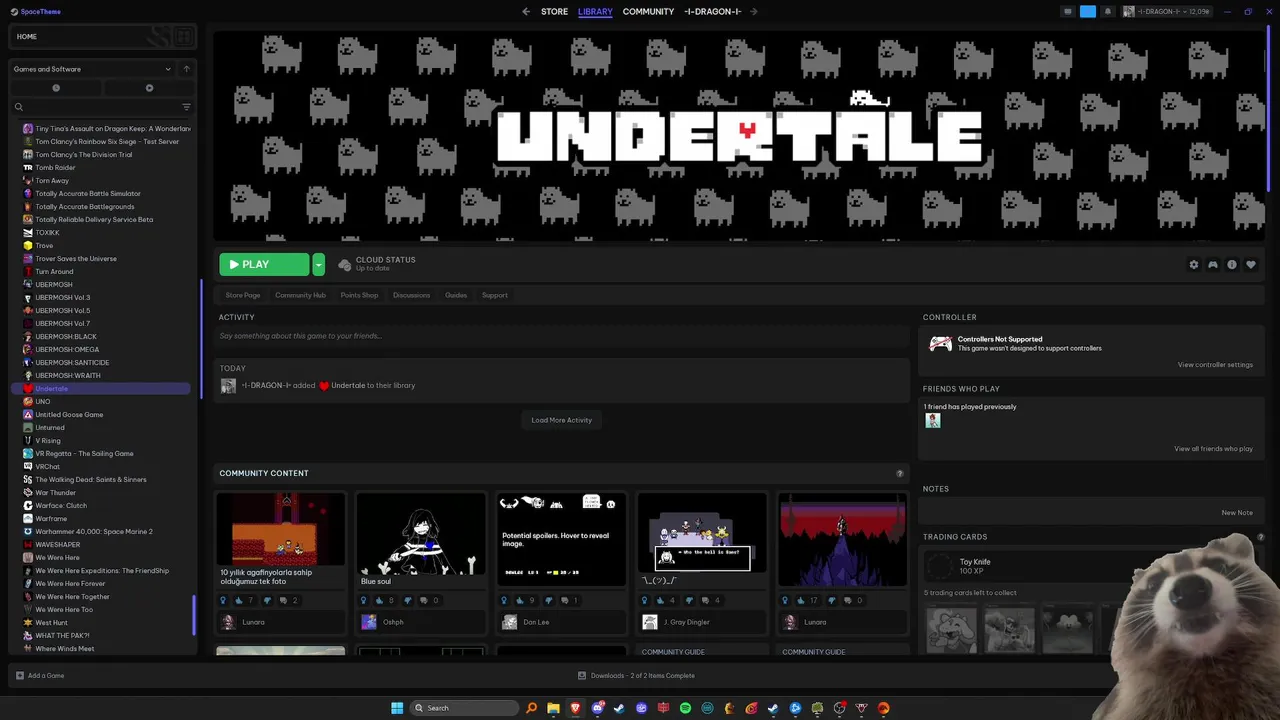The height and width of the screenshot is (720, 1280).
Task: Click the New Note button
Action: tap(1237, 512)
